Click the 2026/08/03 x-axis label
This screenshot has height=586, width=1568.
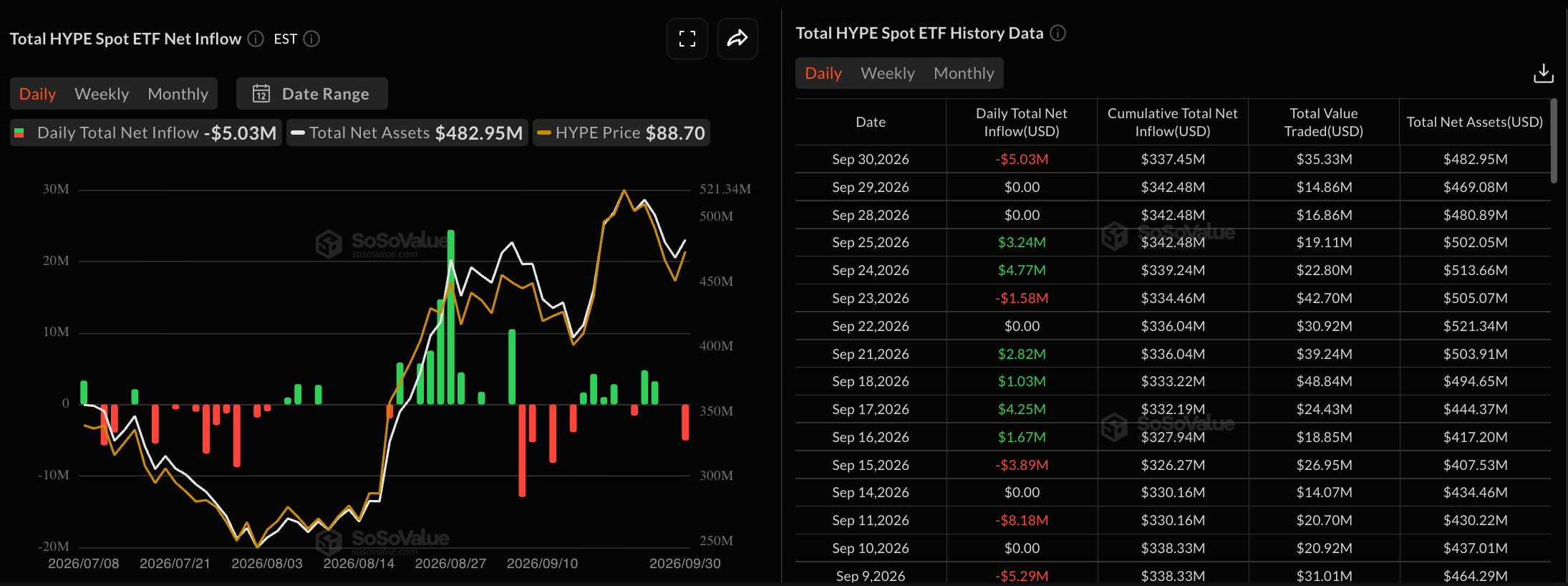point(267,563)
